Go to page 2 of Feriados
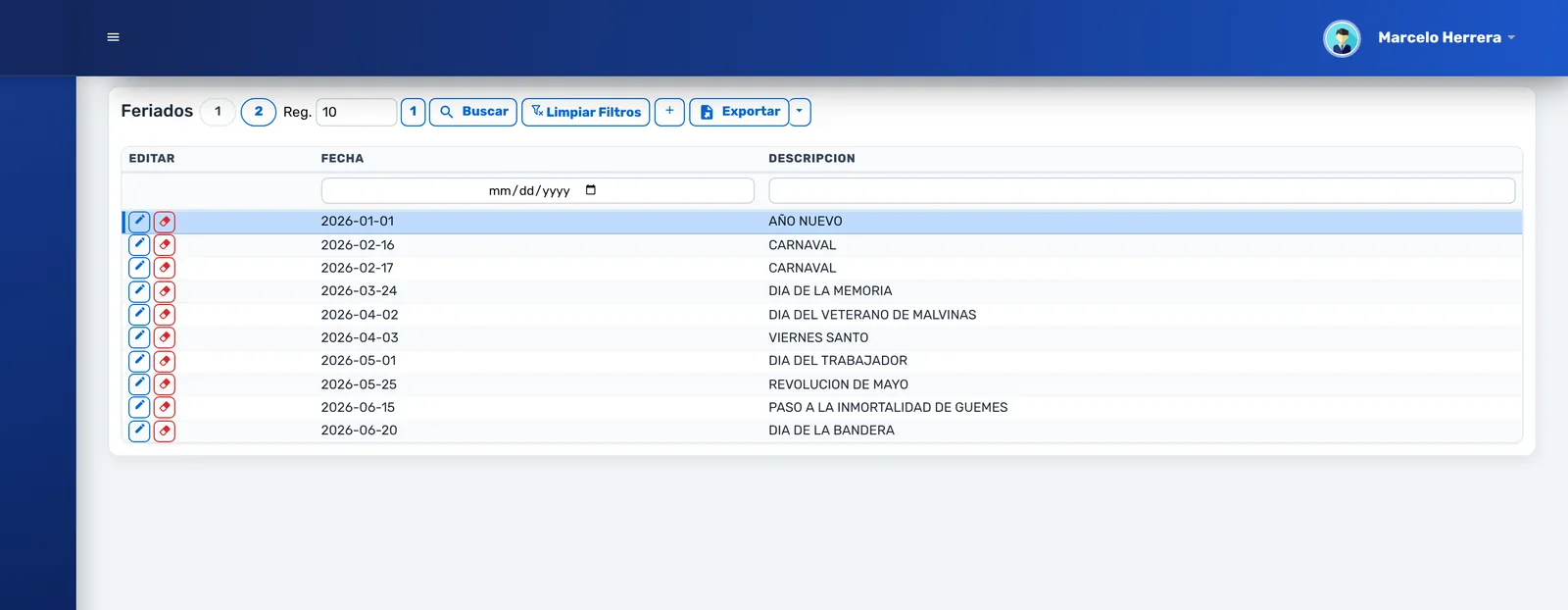 pyautogui.click(x=259, y=112)
